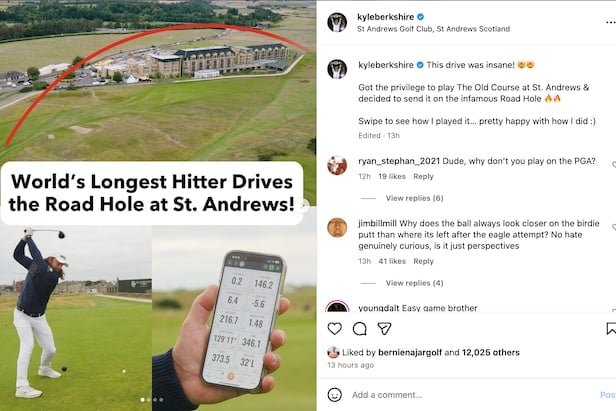Expand View replies (4)
The width and height of the screenshot is (616, 411).
414,283
